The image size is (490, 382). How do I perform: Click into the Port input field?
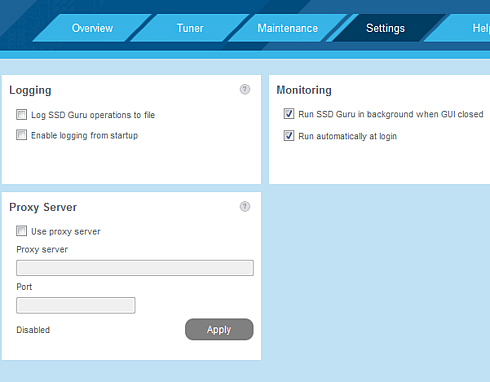point(76,305)
